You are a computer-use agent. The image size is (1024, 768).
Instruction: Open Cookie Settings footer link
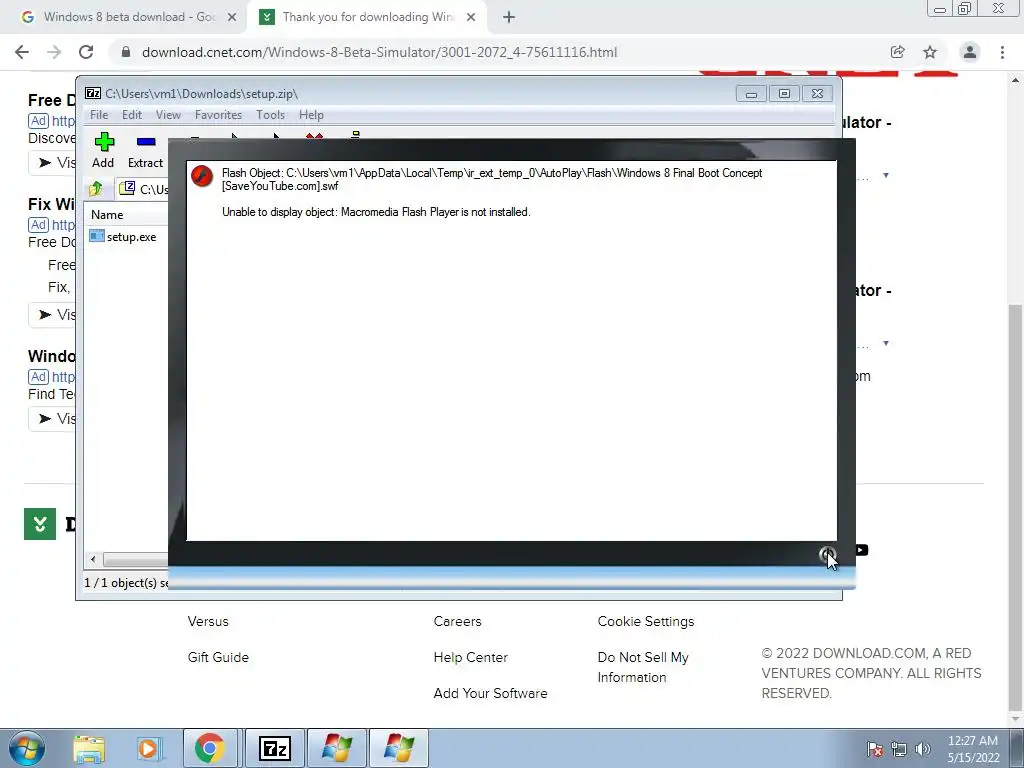(x=646, y=621)
